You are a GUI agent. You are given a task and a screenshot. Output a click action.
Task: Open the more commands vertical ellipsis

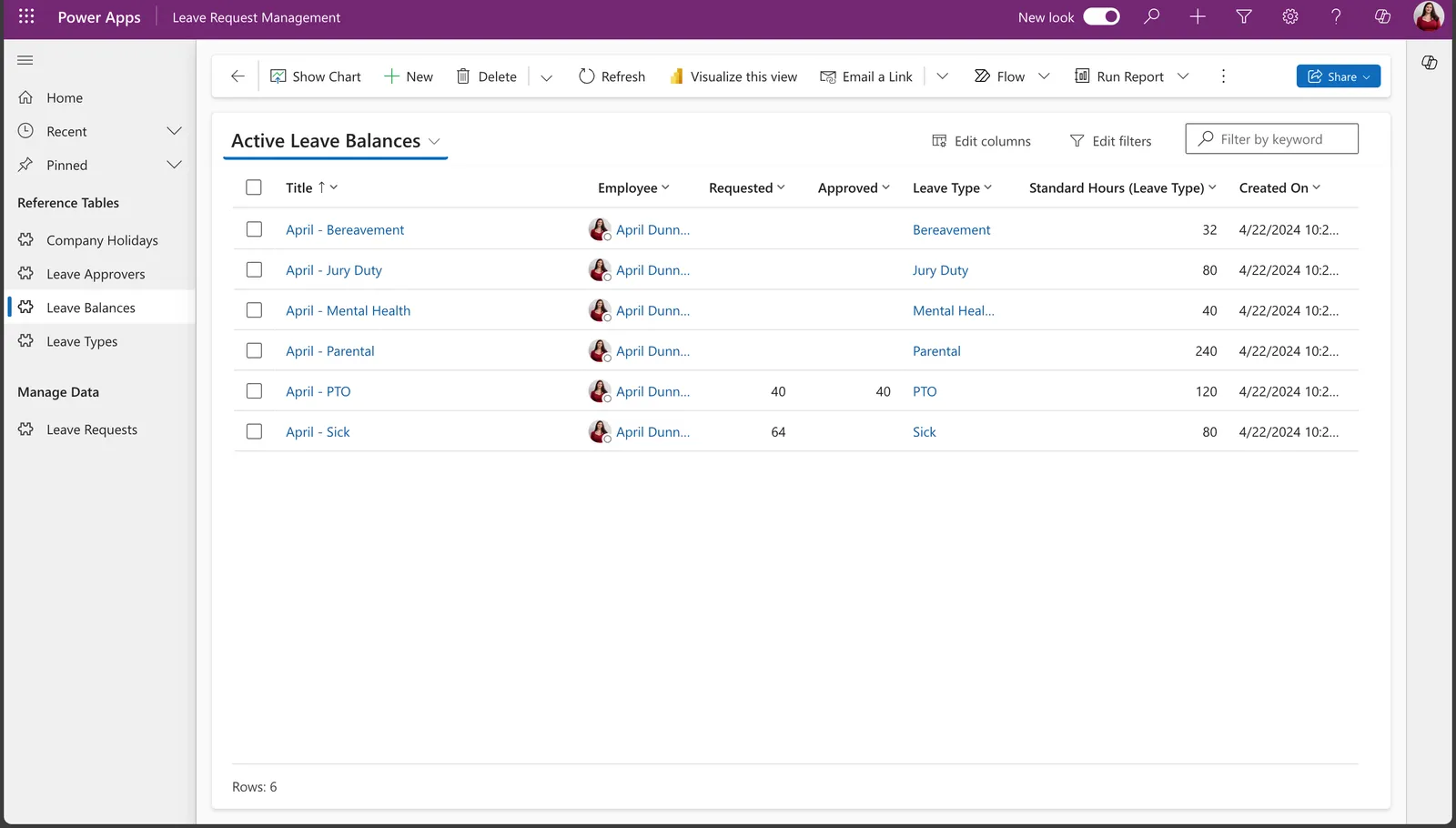(x=1223, y=76)
